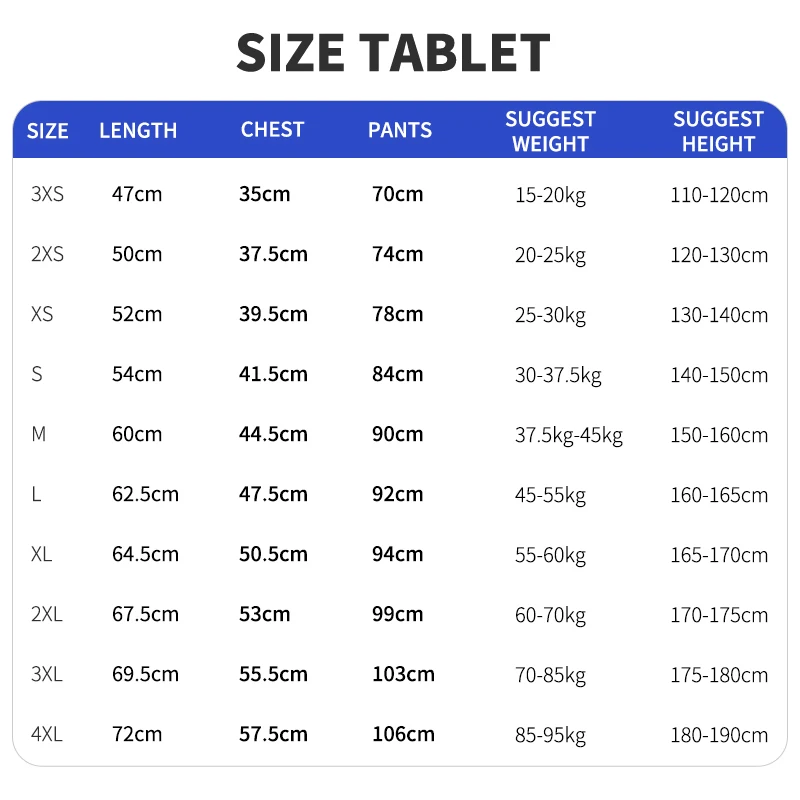The width and height of the screenshot is (800, 800).
Task: Click the 3XS size label
Action: click(47, 194)
